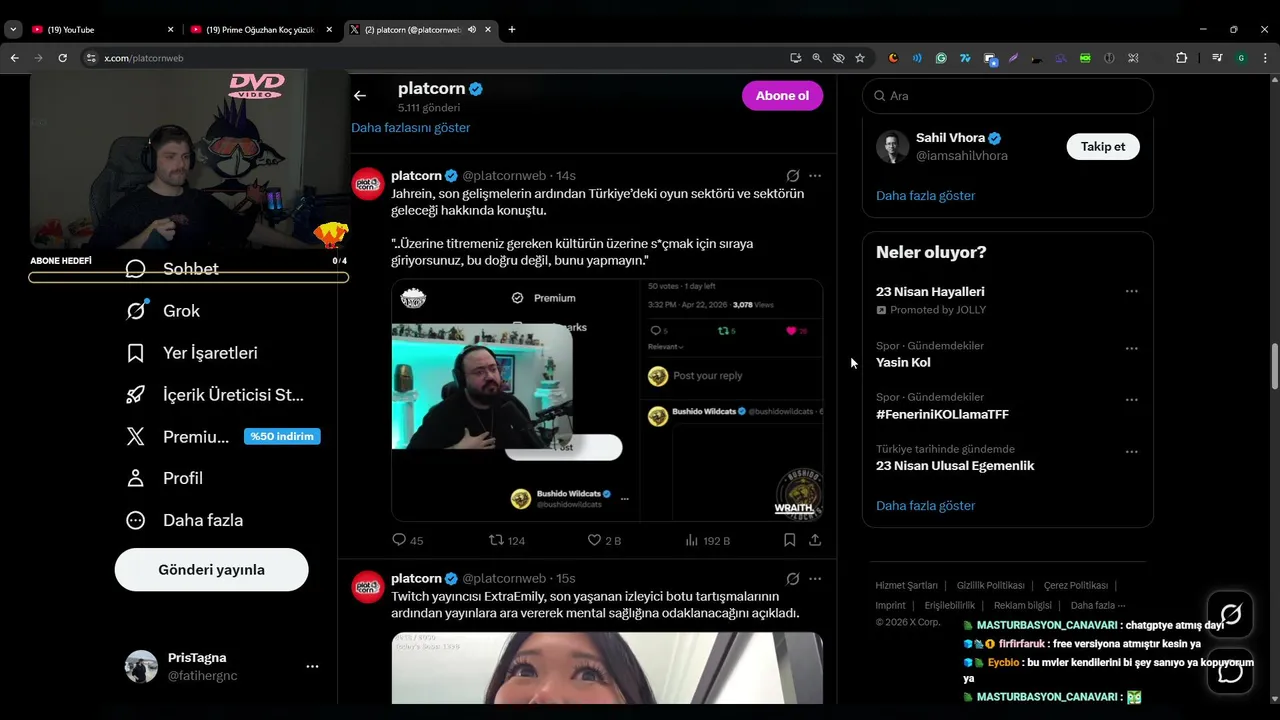This screenshot has height=720, width=1280.
Task: Click Grok icon on ExtraEmily post
Action: tap(792, 578)
